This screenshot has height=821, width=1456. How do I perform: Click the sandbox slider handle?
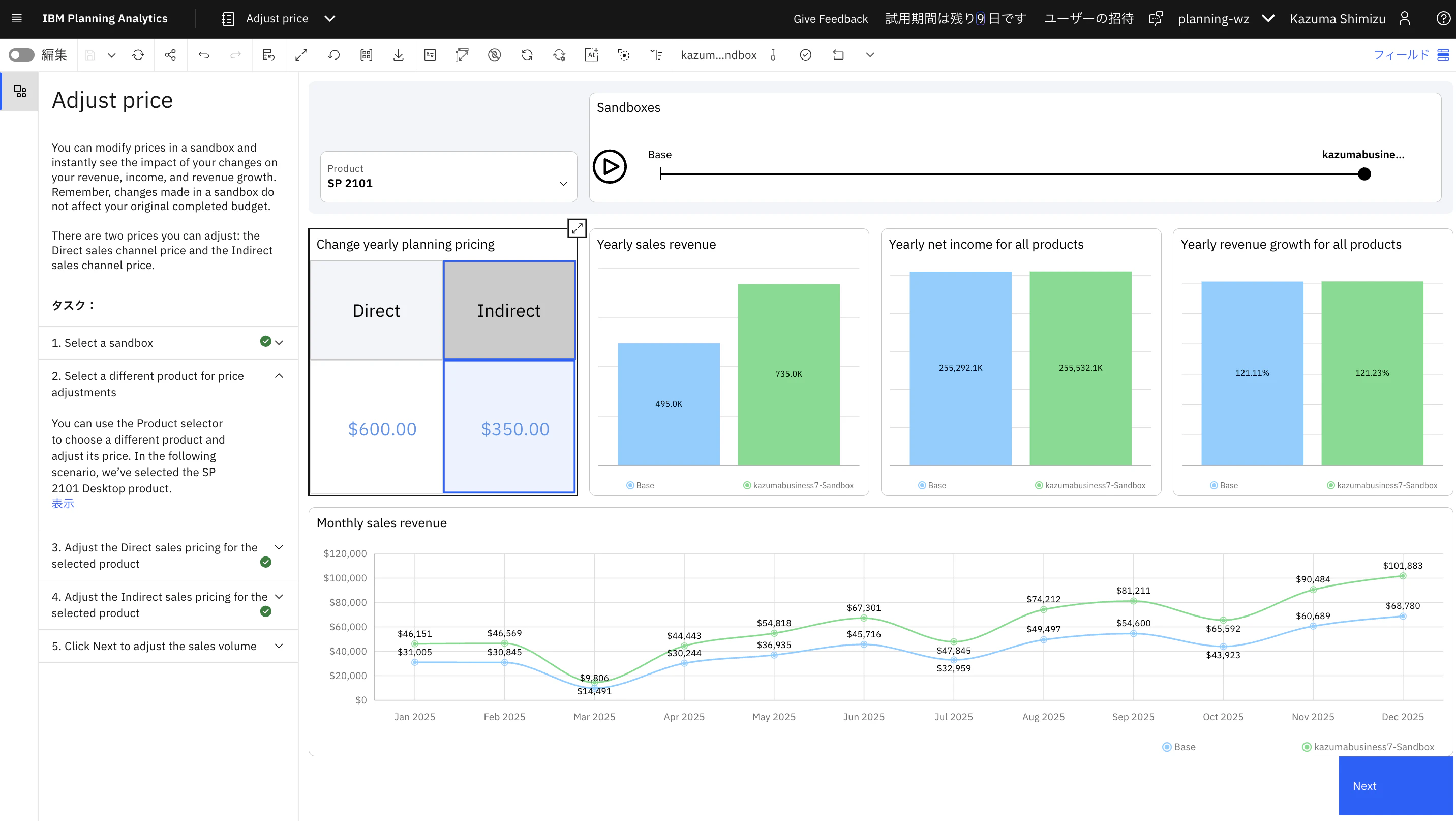[x=1364, y=174]
